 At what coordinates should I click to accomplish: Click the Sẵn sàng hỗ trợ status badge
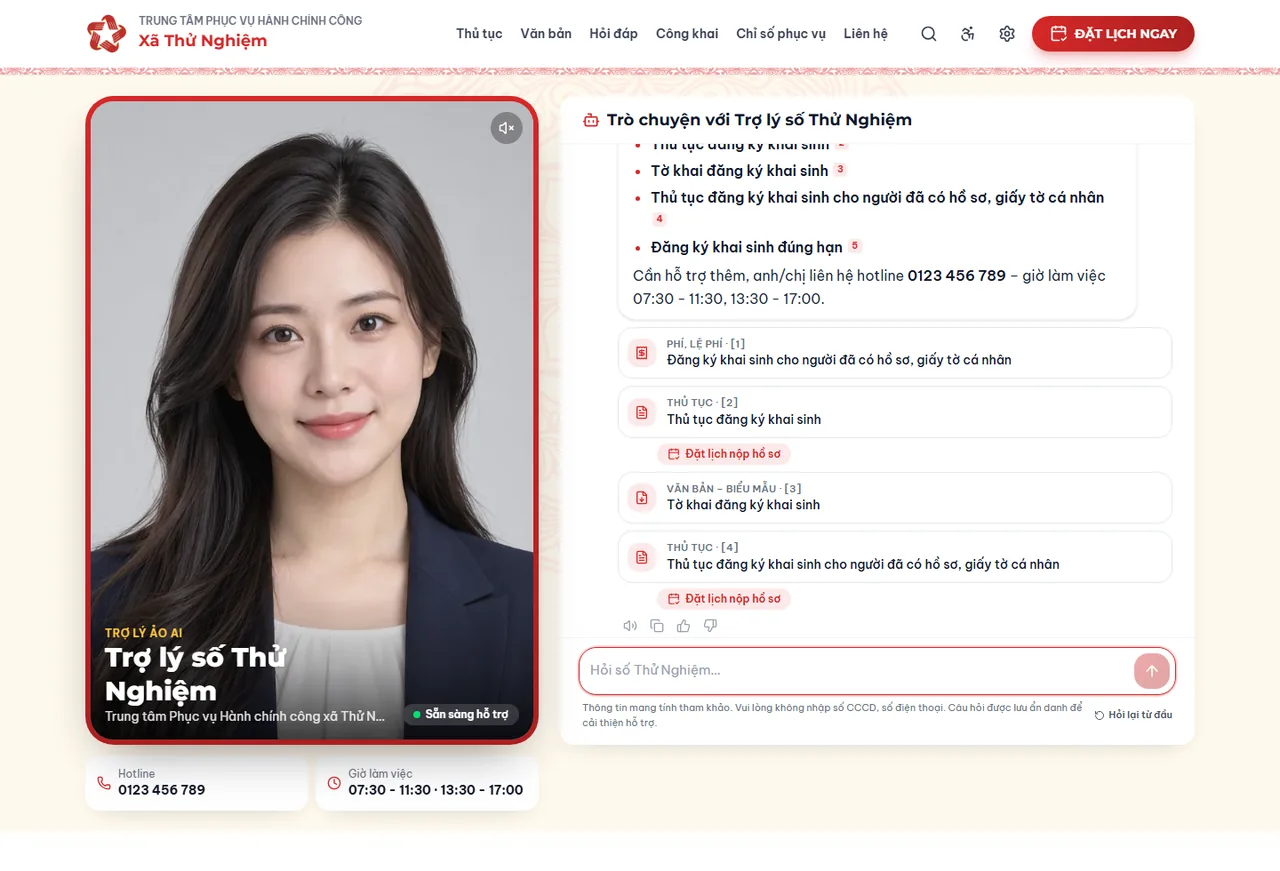click(x=461, y=714)
